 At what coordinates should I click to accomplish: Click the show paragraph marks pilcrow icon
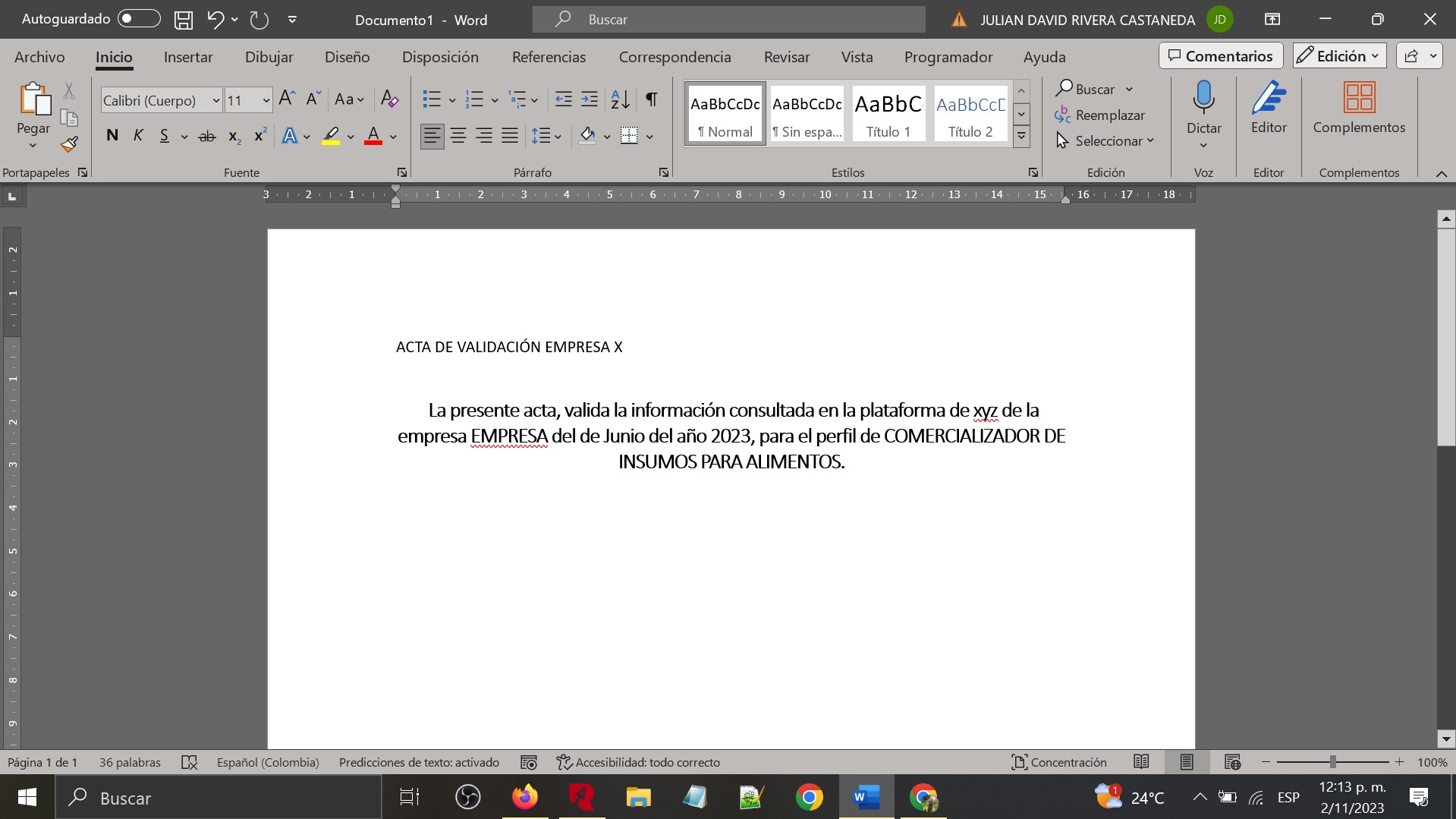651,99
